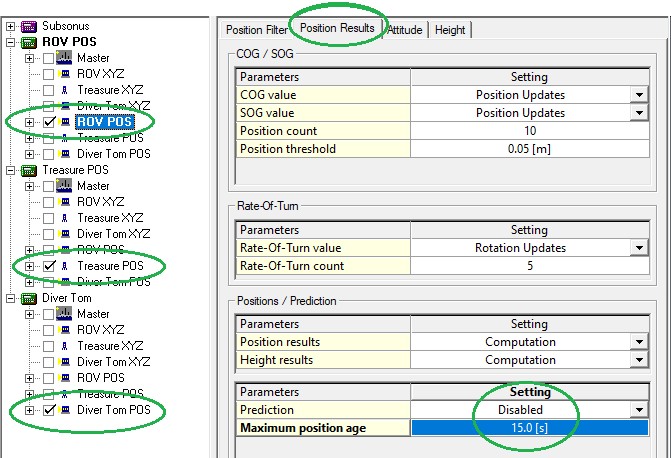Click Diver Tom XYZ icon in Diver Tom group
This screenshot has height=458, width=671.
point(65,362)
